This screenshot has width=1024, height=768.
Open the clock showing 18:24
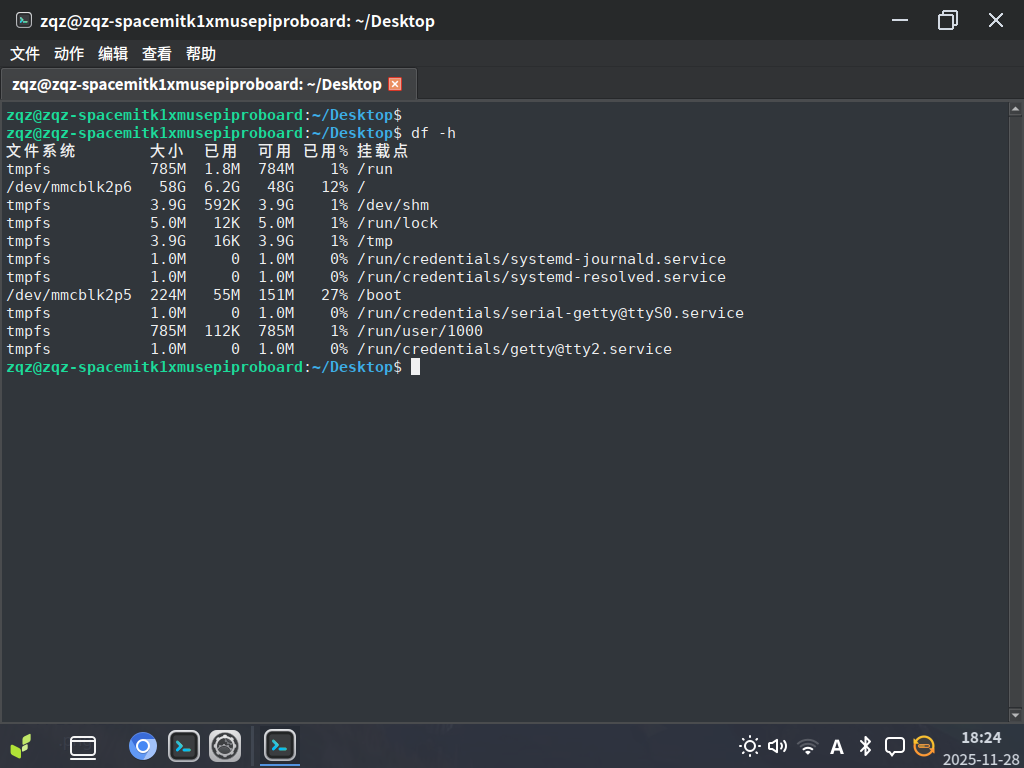point(981,738)
